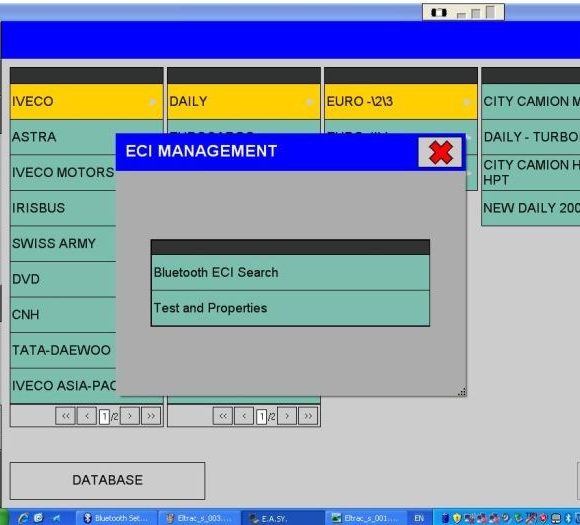
Task: Open the EN language indicator
Action: 419,518
